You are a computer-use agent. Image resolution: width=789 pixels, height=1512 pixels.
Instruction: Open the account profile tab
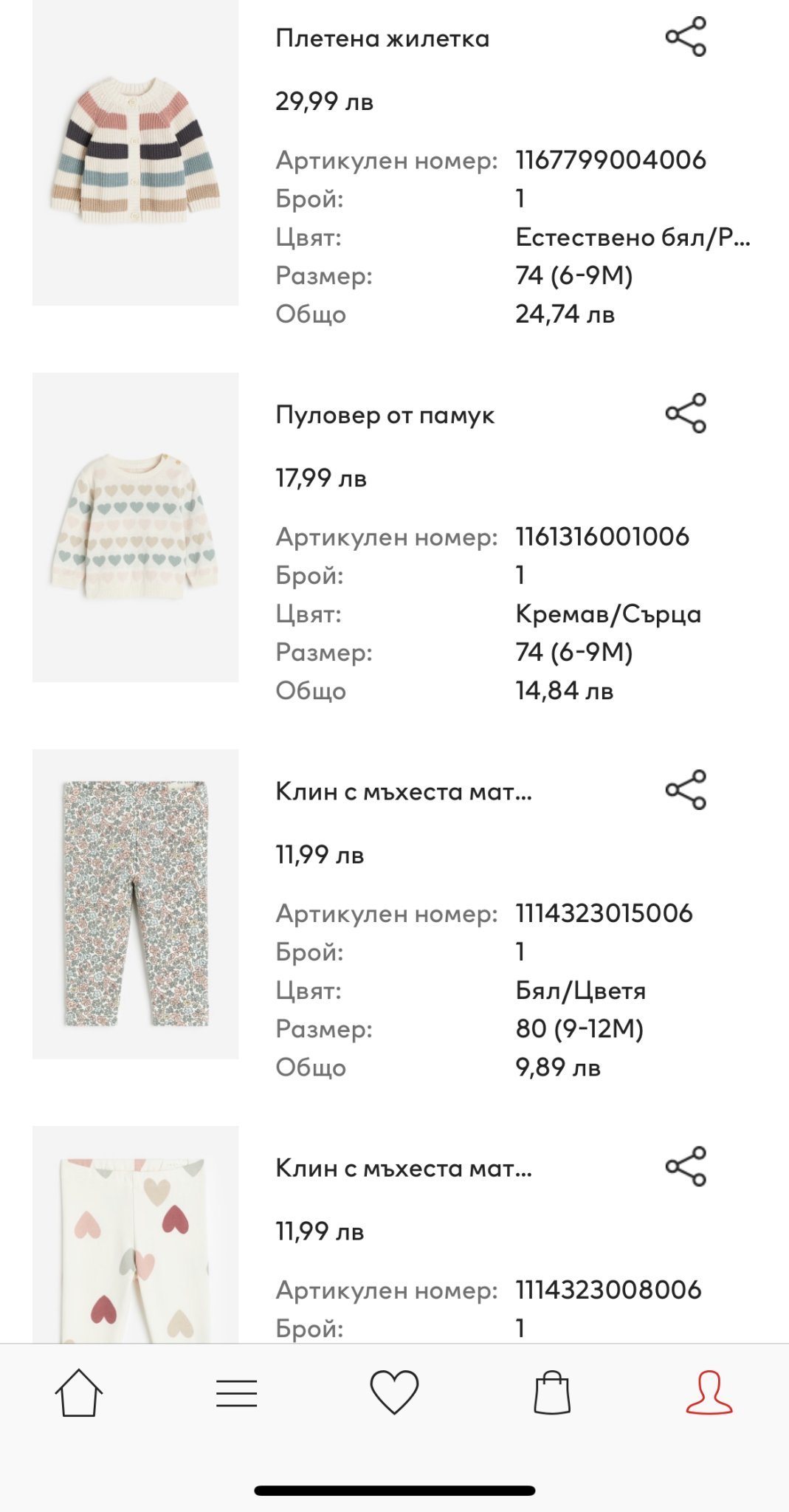coord(709,1392)
